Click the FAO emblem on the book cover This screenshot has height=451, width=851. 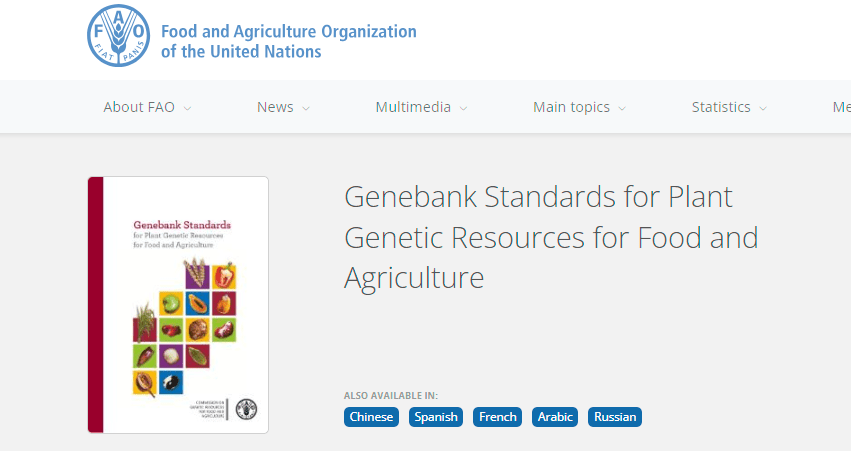pos(246,409)
